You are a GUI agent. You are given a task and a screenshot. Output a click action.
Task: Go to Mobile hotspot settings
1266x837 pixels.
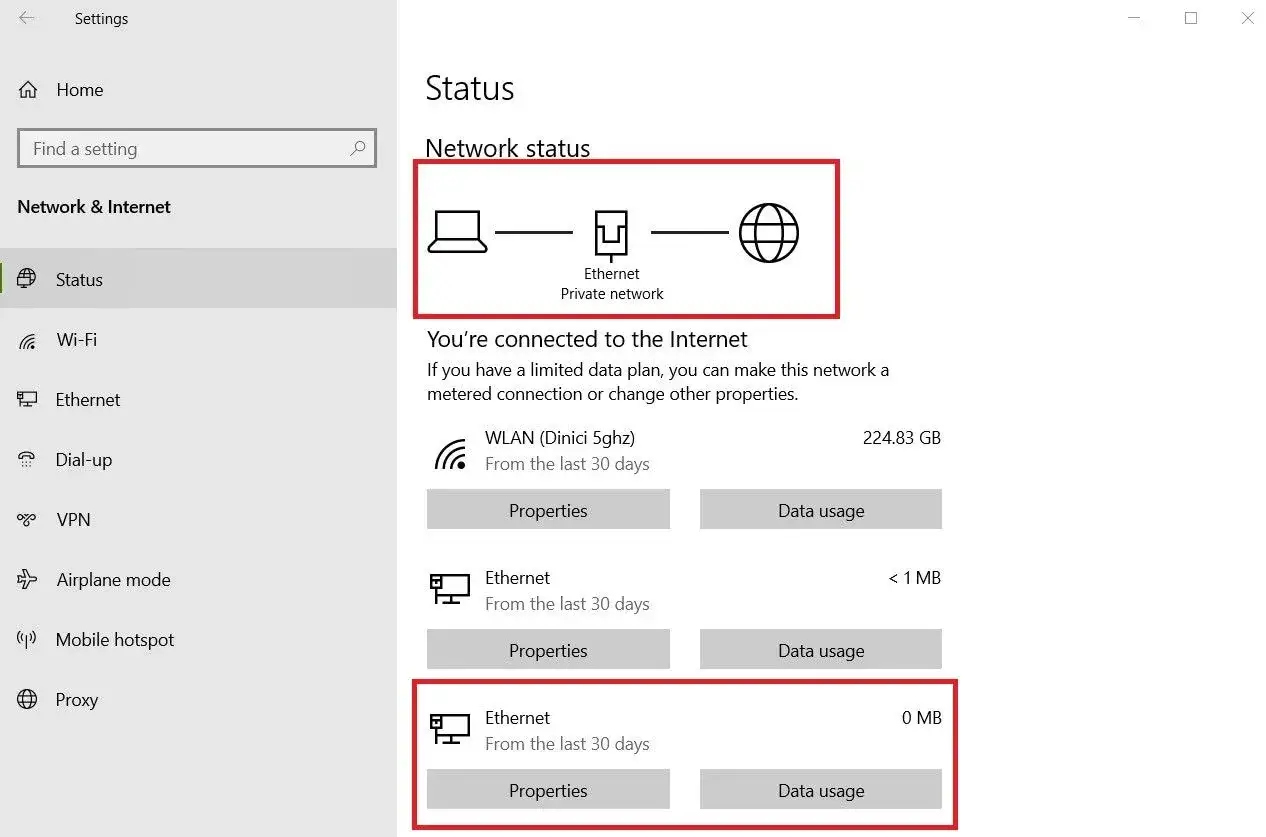click(198, 639)
